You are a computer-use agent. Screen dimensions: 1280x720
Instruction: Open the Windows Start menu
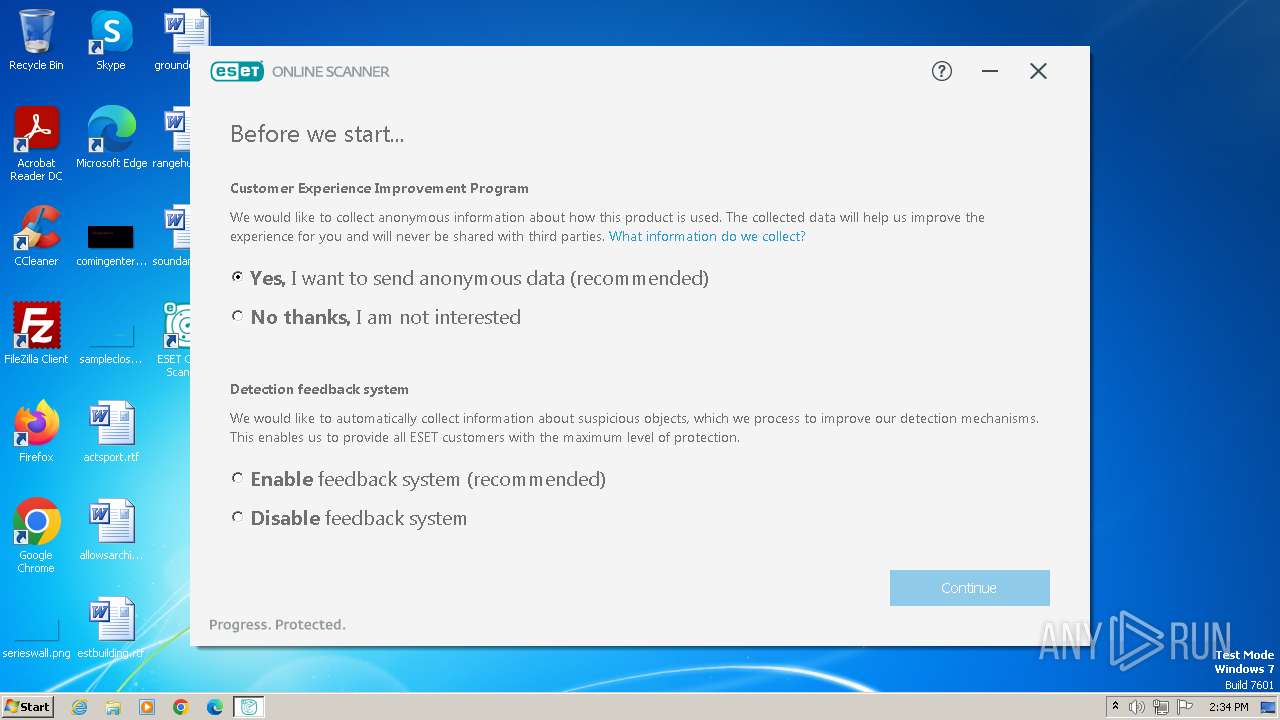tap(27, 706)
